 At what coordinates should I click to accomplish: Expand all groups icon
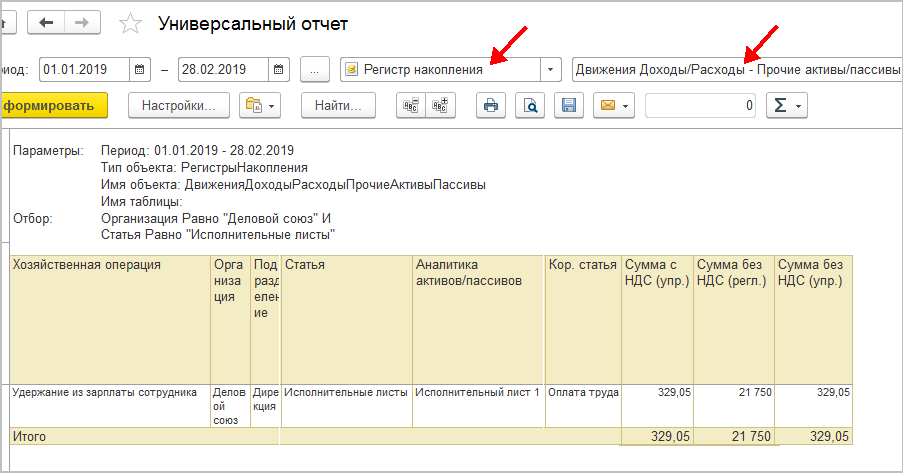point(441,105)
